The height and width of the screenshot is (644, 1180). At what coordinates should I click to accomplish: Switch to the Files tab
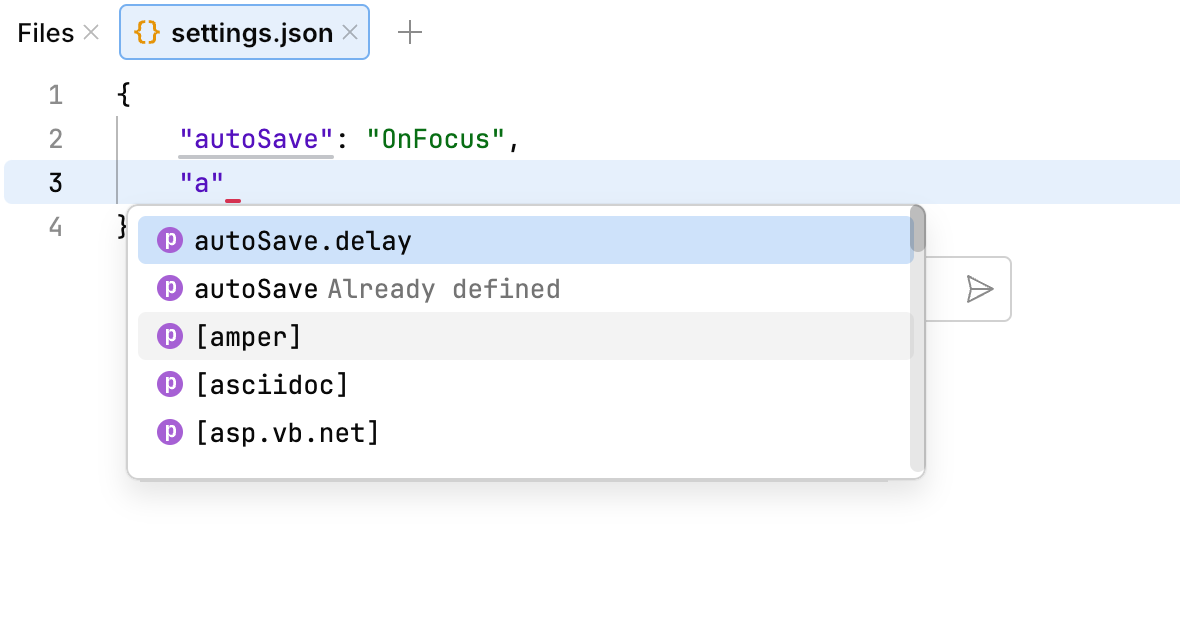pos(43,32)
